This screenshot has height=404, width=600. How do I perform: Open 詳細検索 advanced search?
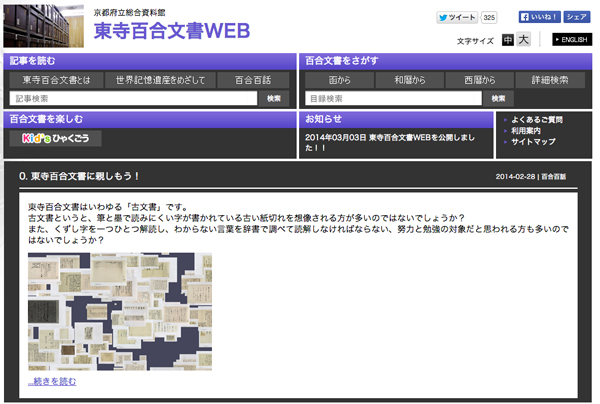pos(549,79)
